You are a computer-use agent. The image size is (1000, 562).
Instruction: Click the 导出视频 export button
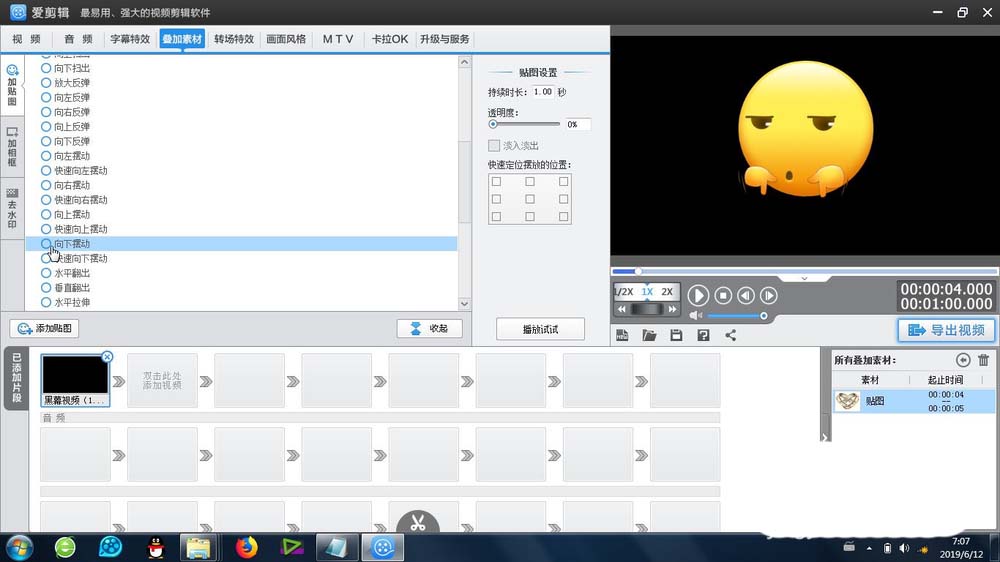point(946,330)
